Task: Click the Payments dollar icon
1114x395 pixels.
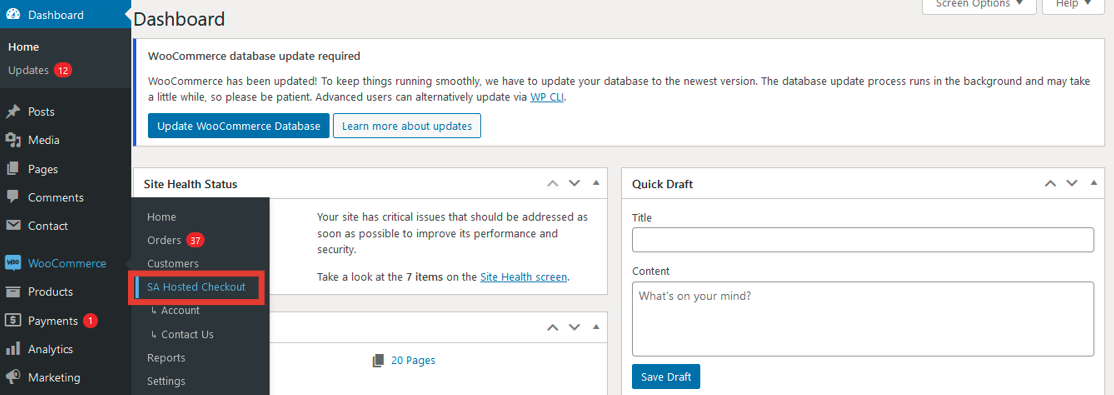Action: point(13,320)
